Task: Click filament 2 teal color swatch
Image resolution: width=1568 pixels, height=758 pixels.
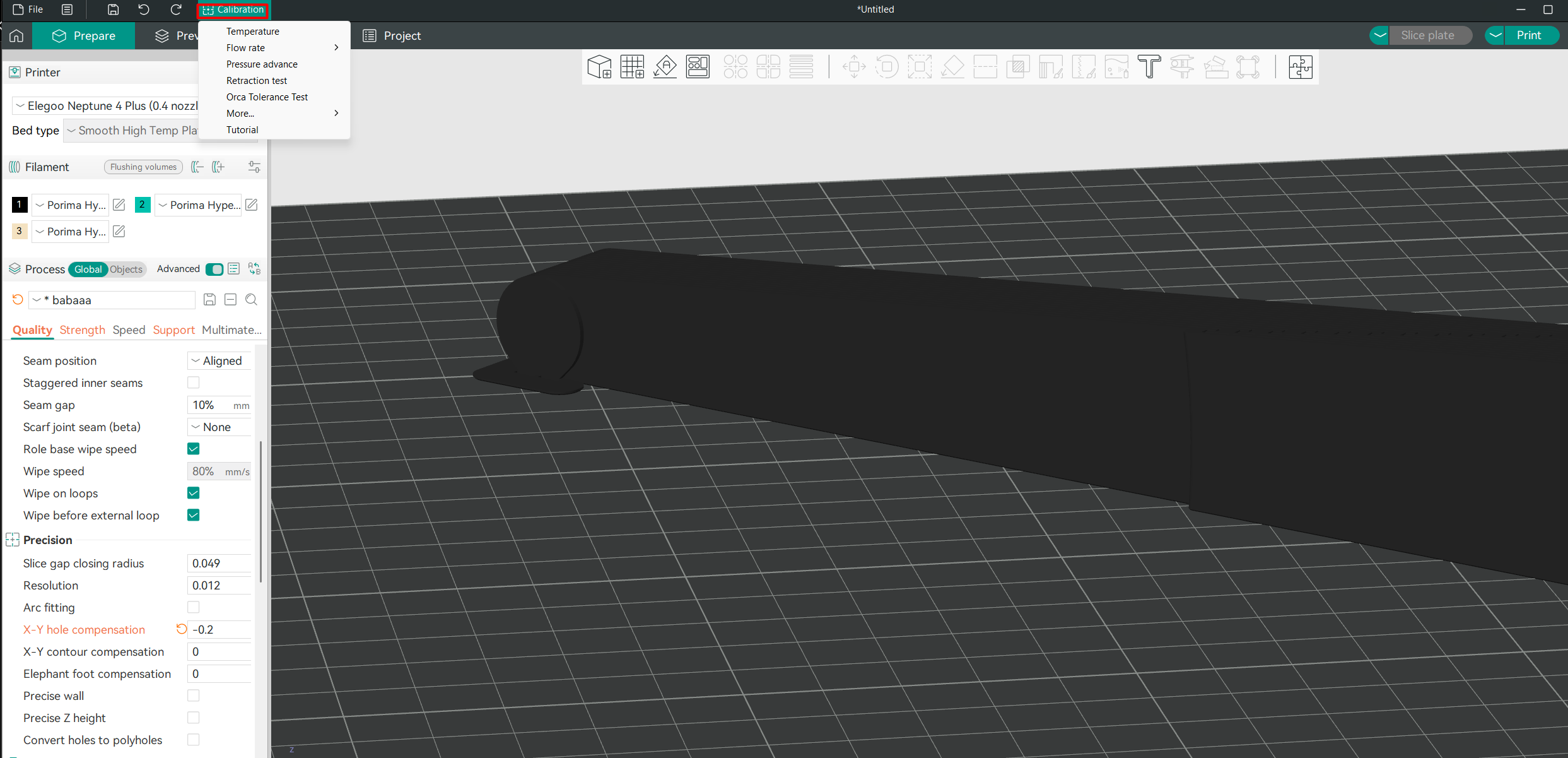Action: point(143,204)
